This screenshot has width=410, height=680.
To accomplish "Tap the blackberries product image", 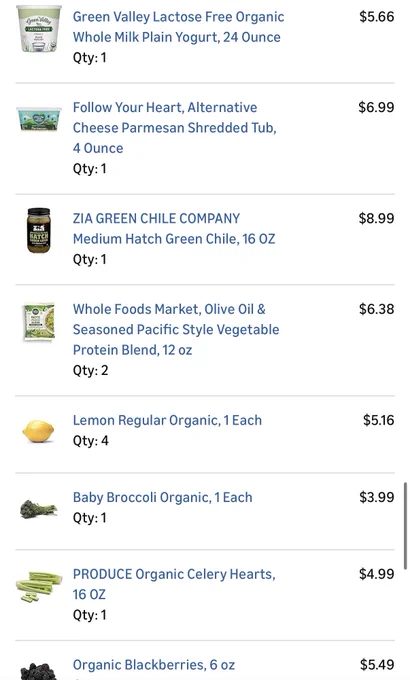I will pyautogui.click(x=39, y=670).
